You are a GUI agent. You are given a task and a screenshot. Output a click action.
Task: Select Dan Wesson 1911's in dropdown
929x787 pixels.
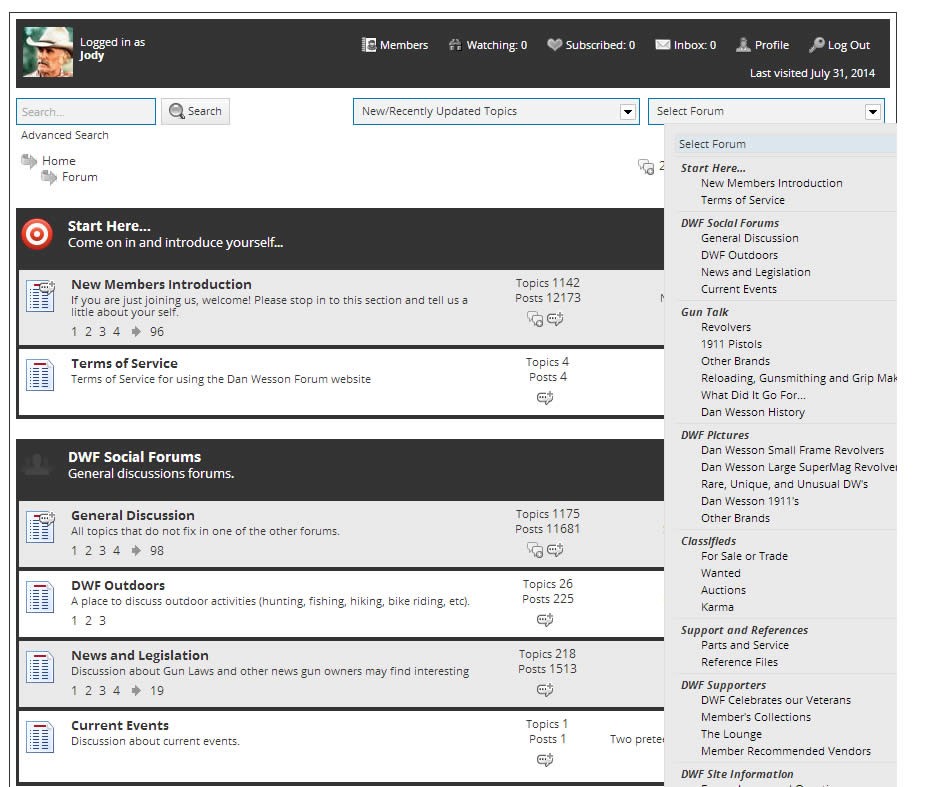click(x=750, y=501)
